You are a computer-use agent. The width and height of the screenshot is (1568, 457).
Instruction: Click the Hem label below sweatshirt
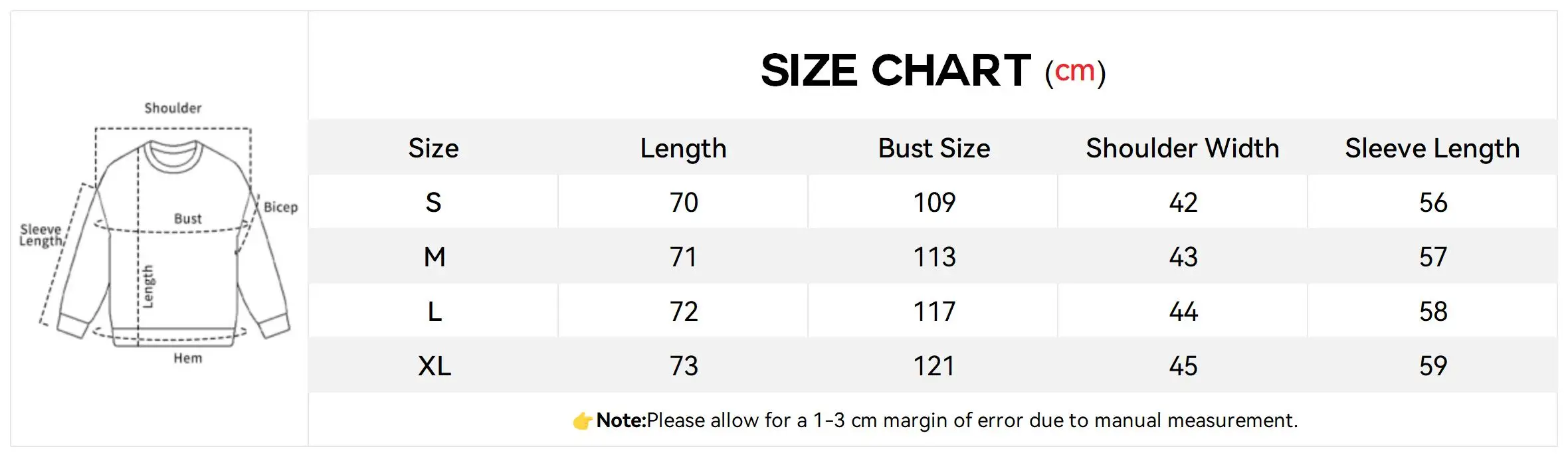click(x=187, y=359)
